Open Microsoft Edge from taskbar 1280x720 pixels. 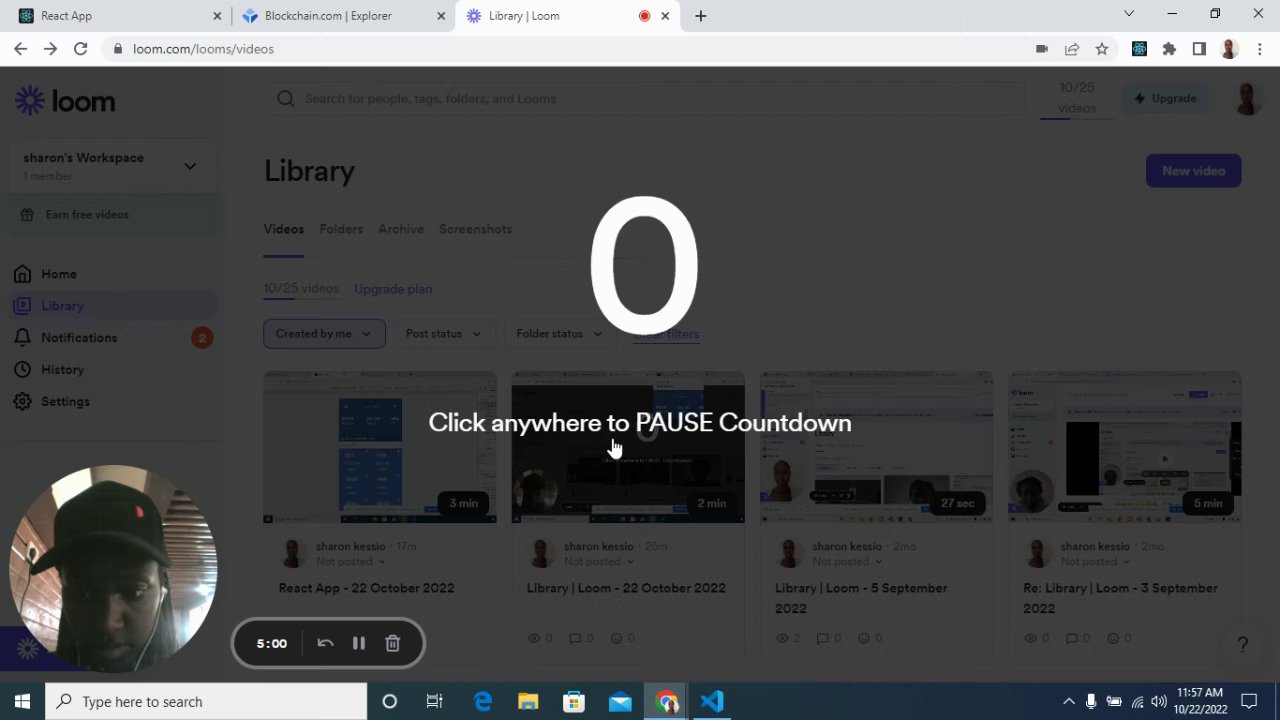(482, 701)
